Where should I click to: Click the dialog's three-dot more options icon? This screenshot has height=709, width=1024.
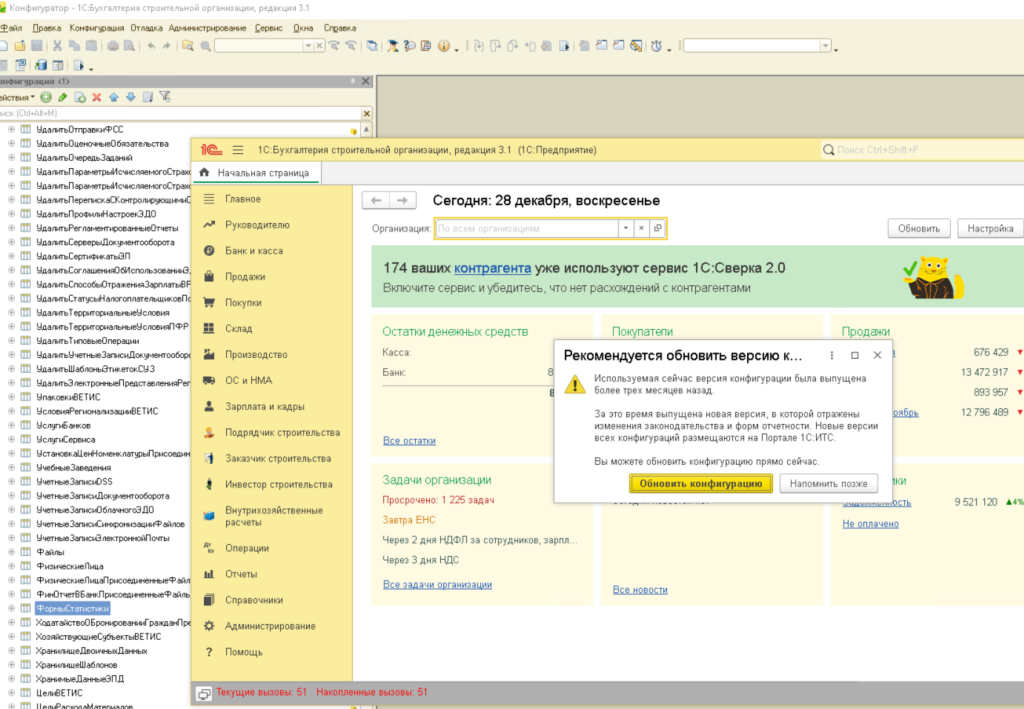point(832,355)
